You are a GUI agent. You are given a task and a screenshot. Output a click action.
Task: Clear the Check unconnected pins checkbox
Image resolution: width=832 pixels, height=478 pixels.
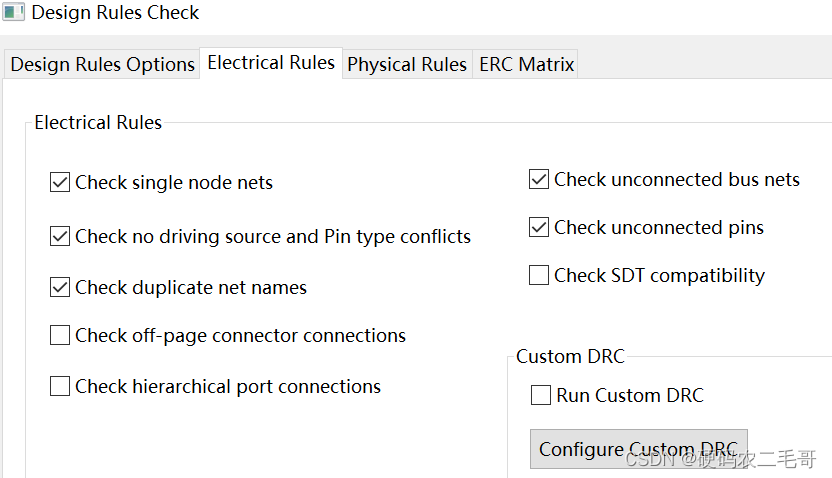pos(539,227)
